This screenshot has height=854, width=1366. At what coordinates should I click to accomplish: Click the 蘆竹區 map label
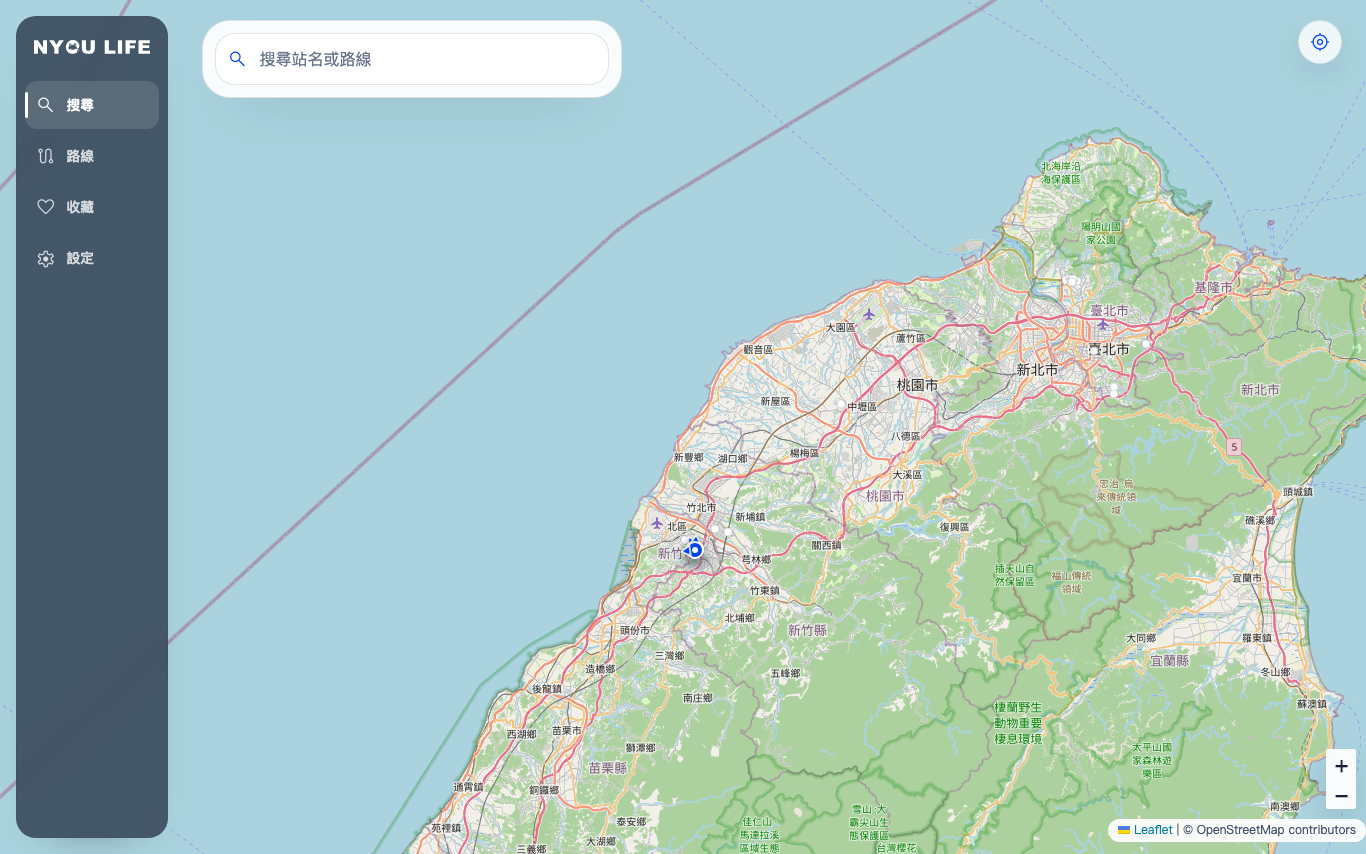[x=911, y=338]
